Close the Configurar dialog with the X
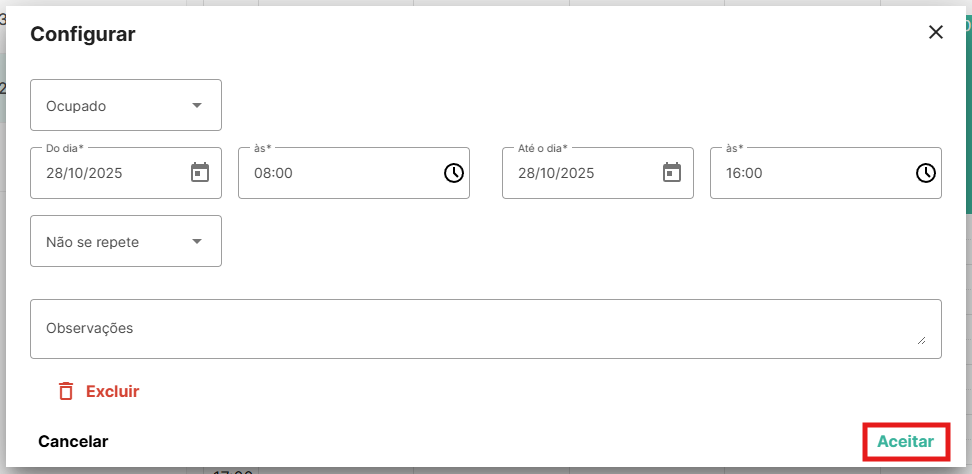 [936, 32]
